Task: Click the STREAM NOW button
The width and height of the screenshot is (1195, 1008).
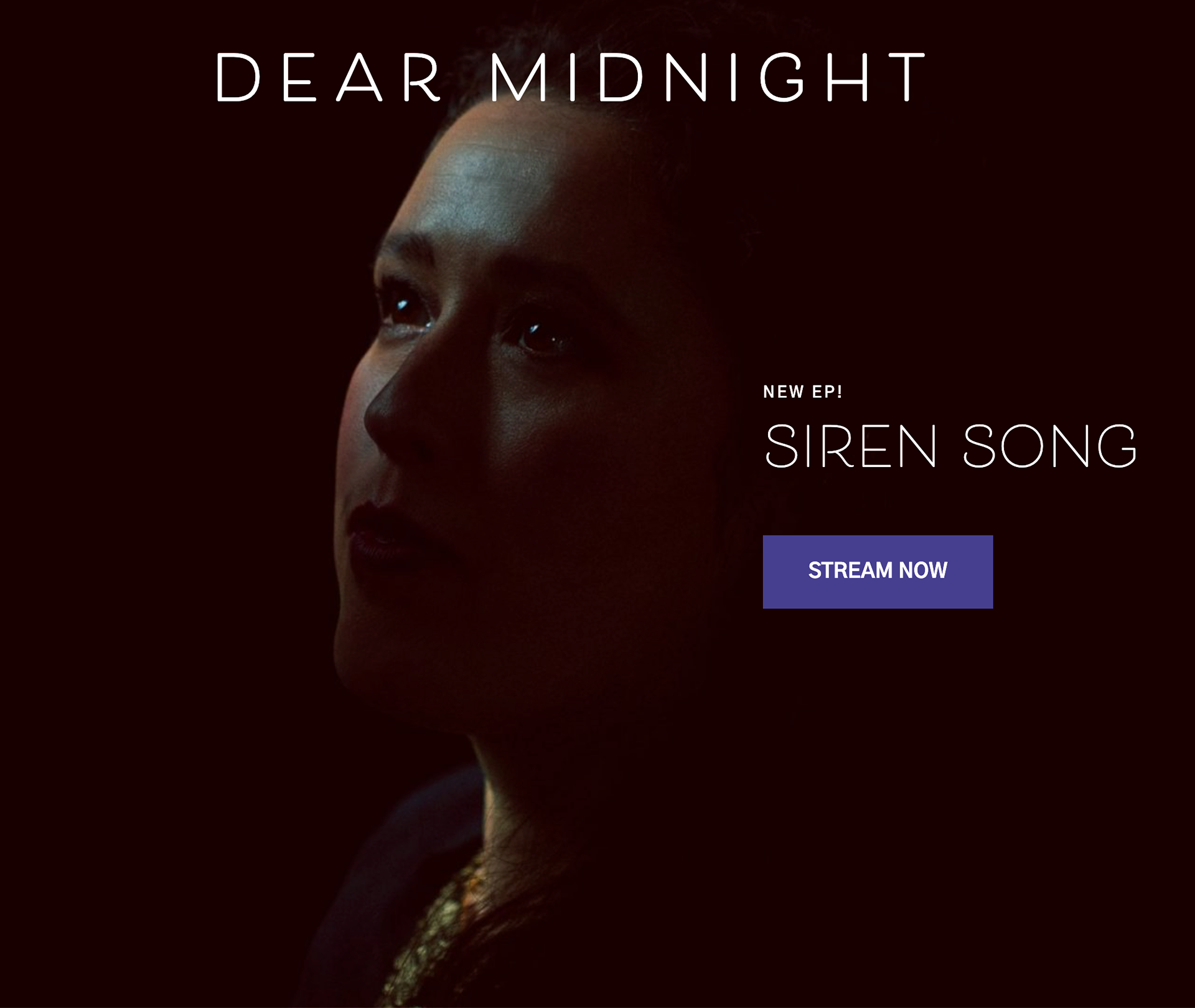Action: pos(878,572)
